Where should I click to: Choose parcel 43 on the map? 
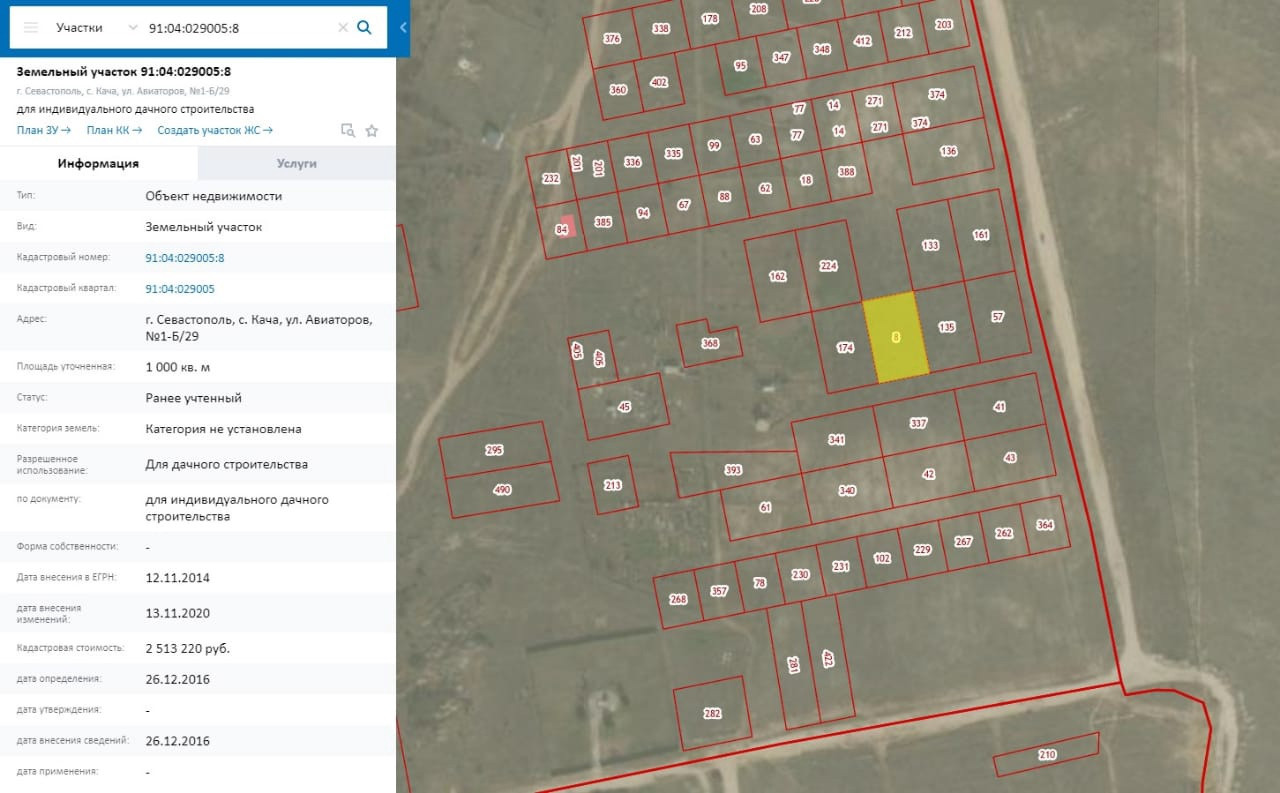pyautogui.click(x=1010, y=458)
